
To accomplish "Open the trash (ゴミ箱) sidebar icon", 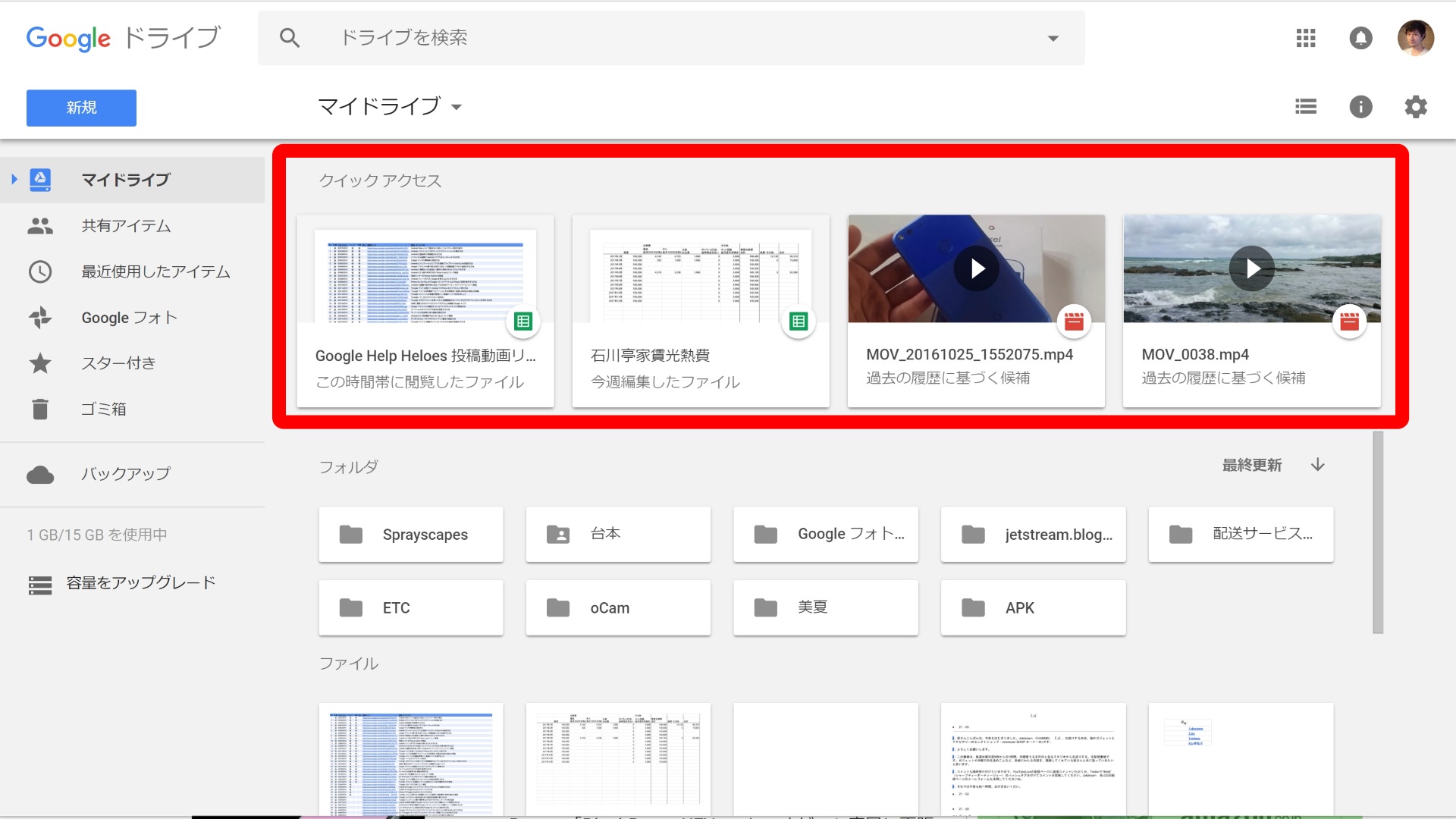I will point(40,409).
